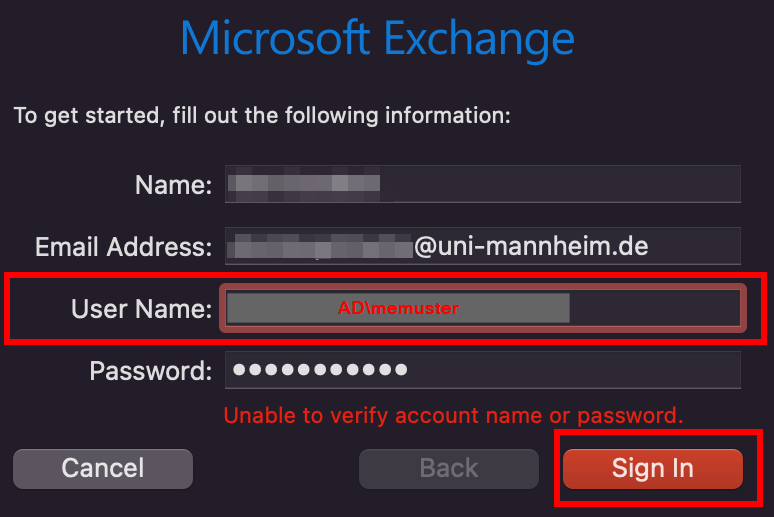This screenshot has width=774, height=517.
Task: Click the Microsoft Exchange heading
Action: click(x=377, y=39)
